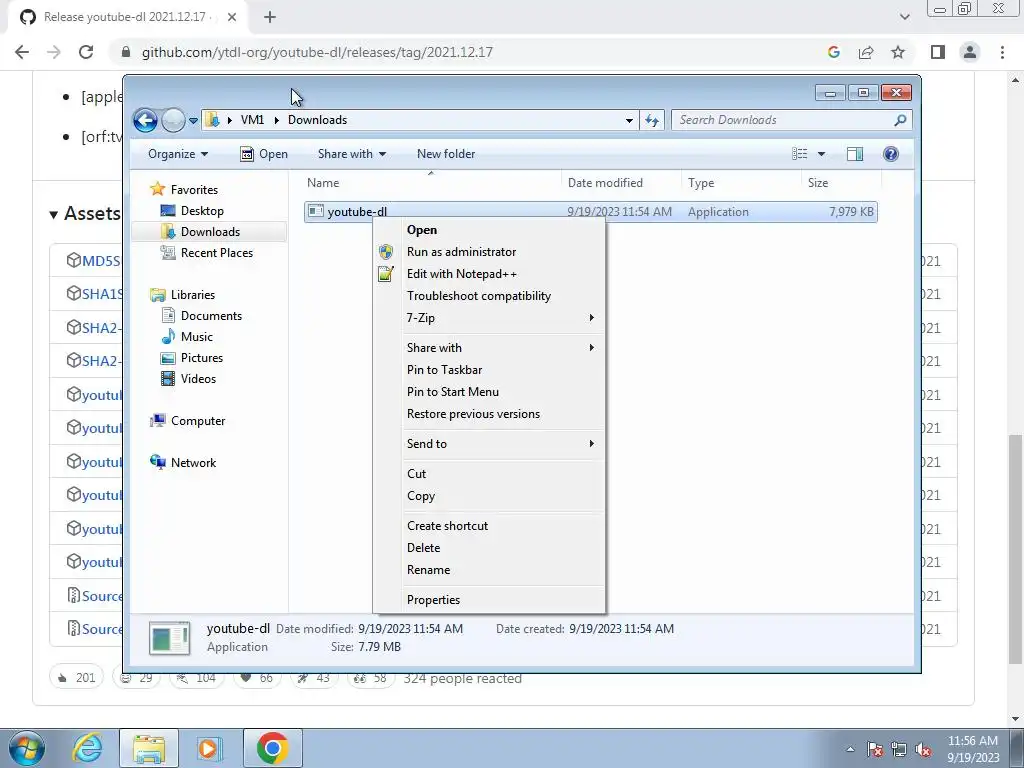Choose Copy in context menu
1024x768 pixels.
pyautogui.click(x=488, y=496)
